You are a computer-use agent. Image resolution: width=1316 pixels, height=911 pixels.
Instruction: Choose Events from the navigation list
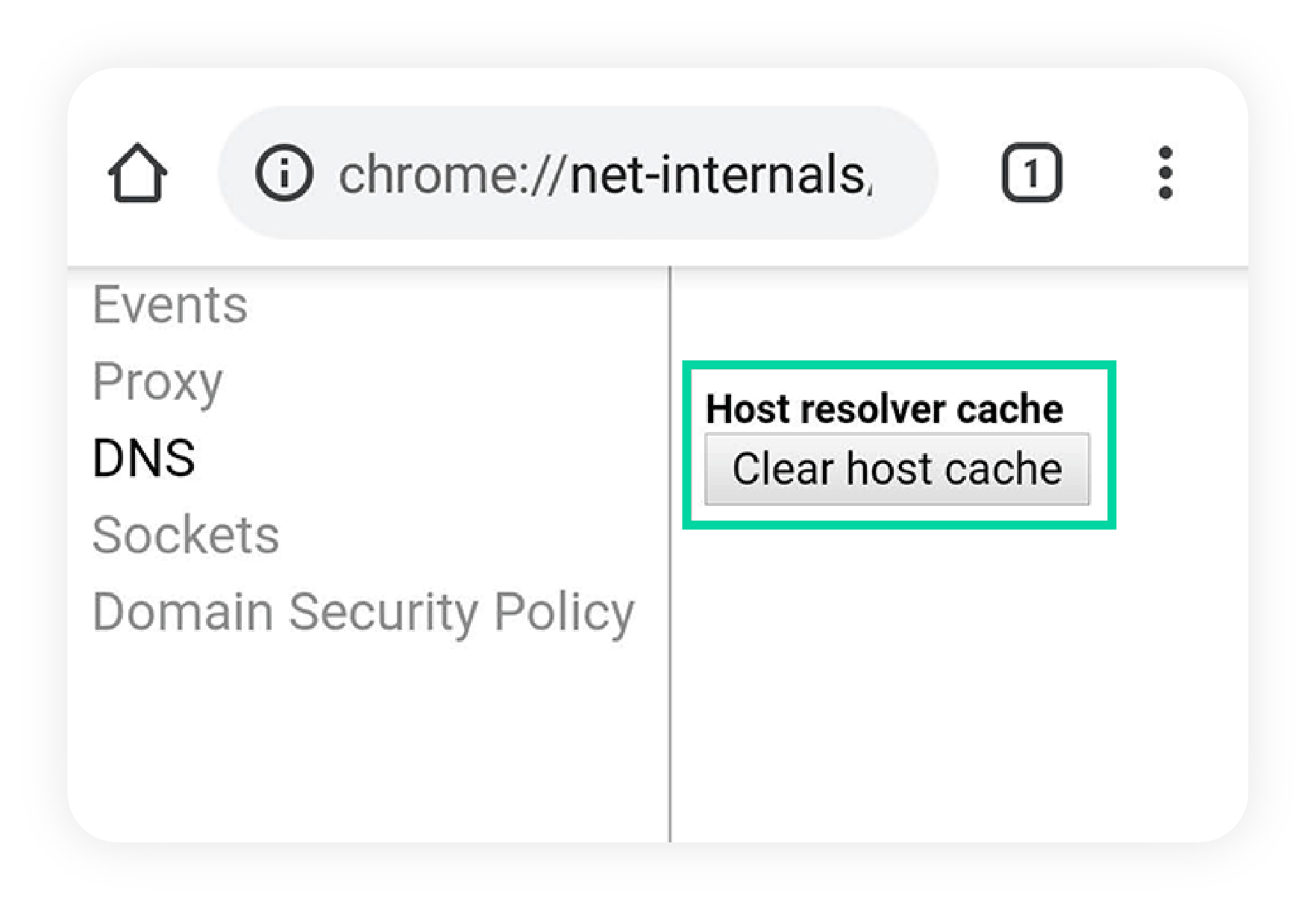pyautogui.click(x=170, y=305)
